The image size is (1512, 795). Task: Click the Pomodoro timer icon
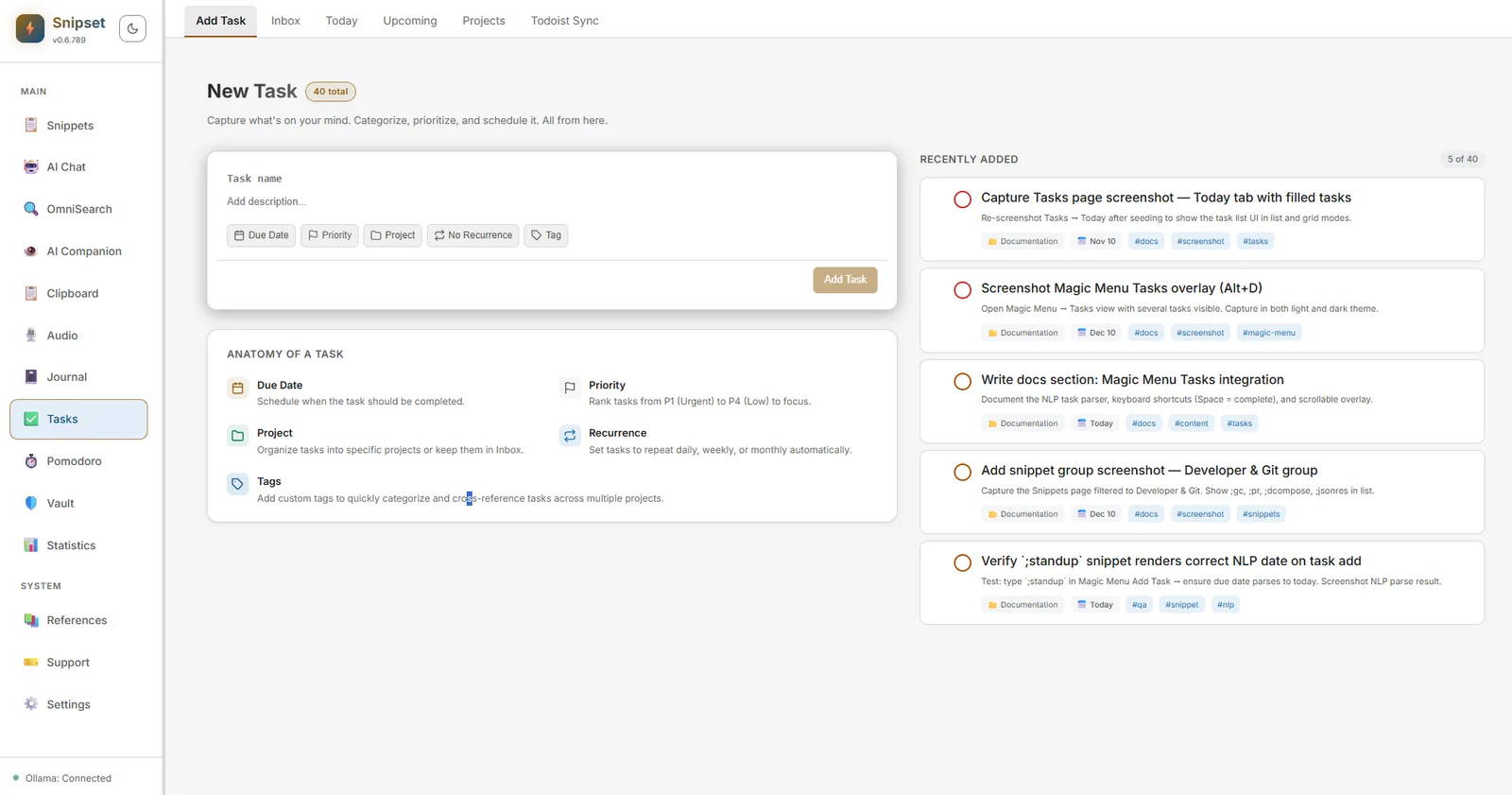31,461
